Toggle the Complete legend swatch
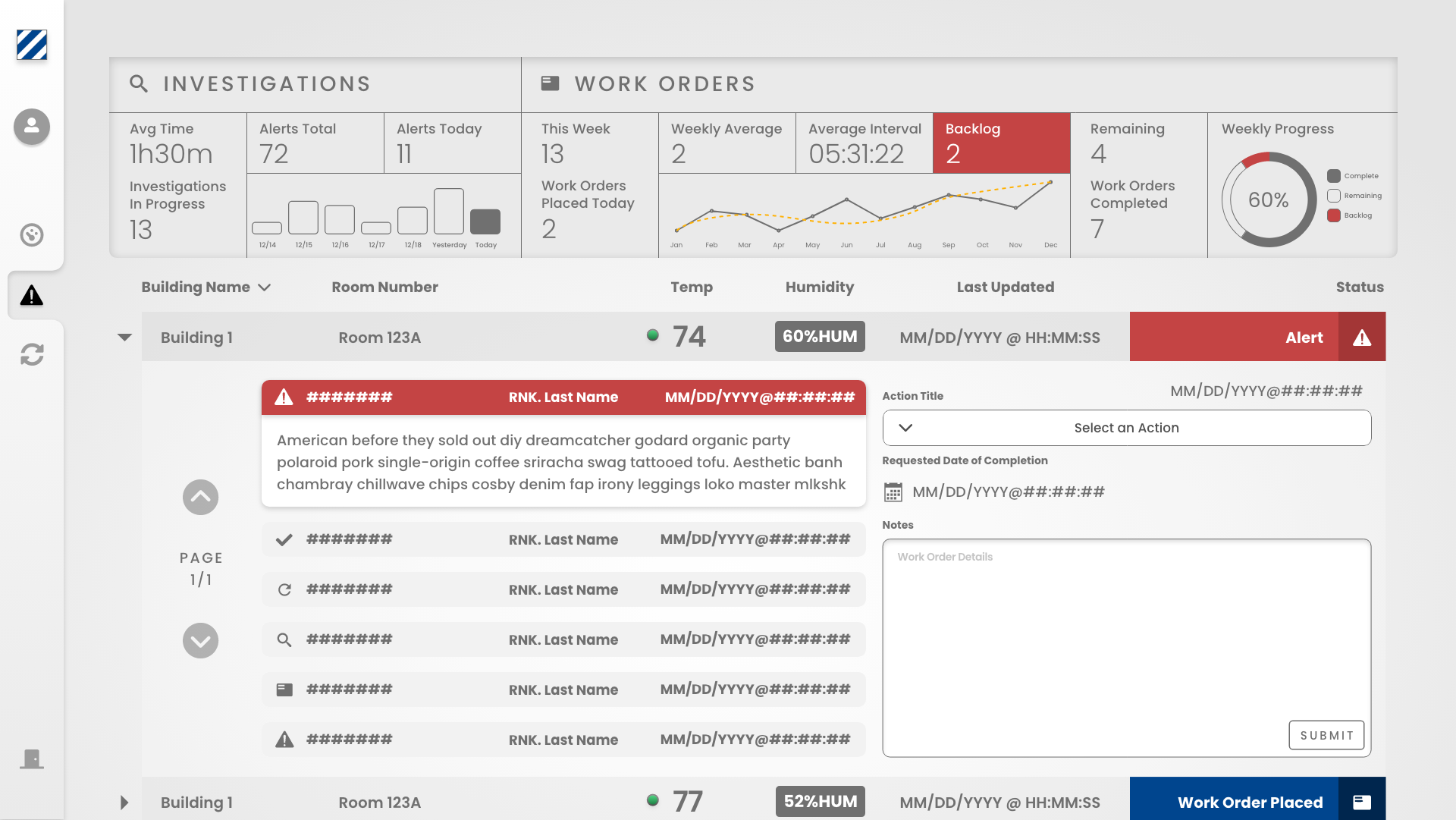 (x=1334, y=176)
